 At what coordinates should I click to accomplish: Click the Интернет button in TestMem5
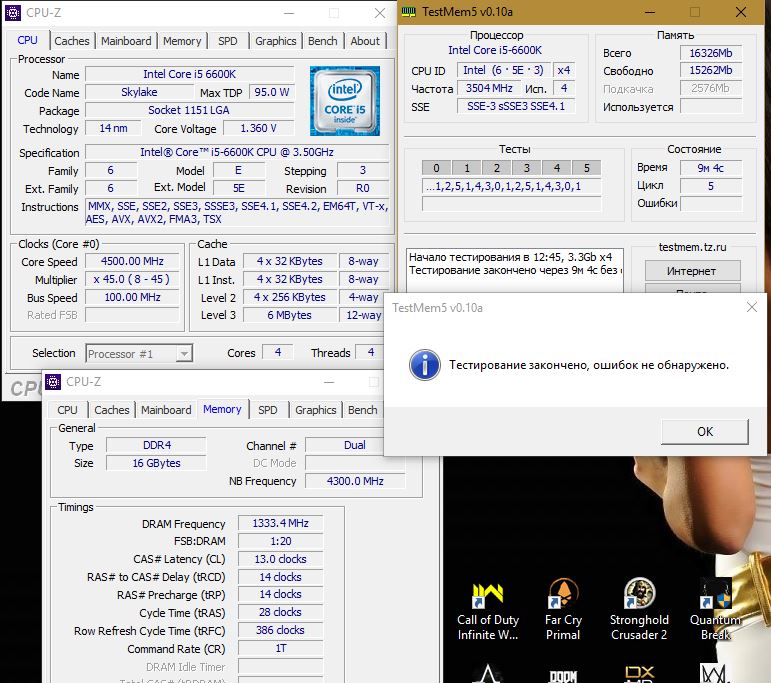click(x=692, y=271)
